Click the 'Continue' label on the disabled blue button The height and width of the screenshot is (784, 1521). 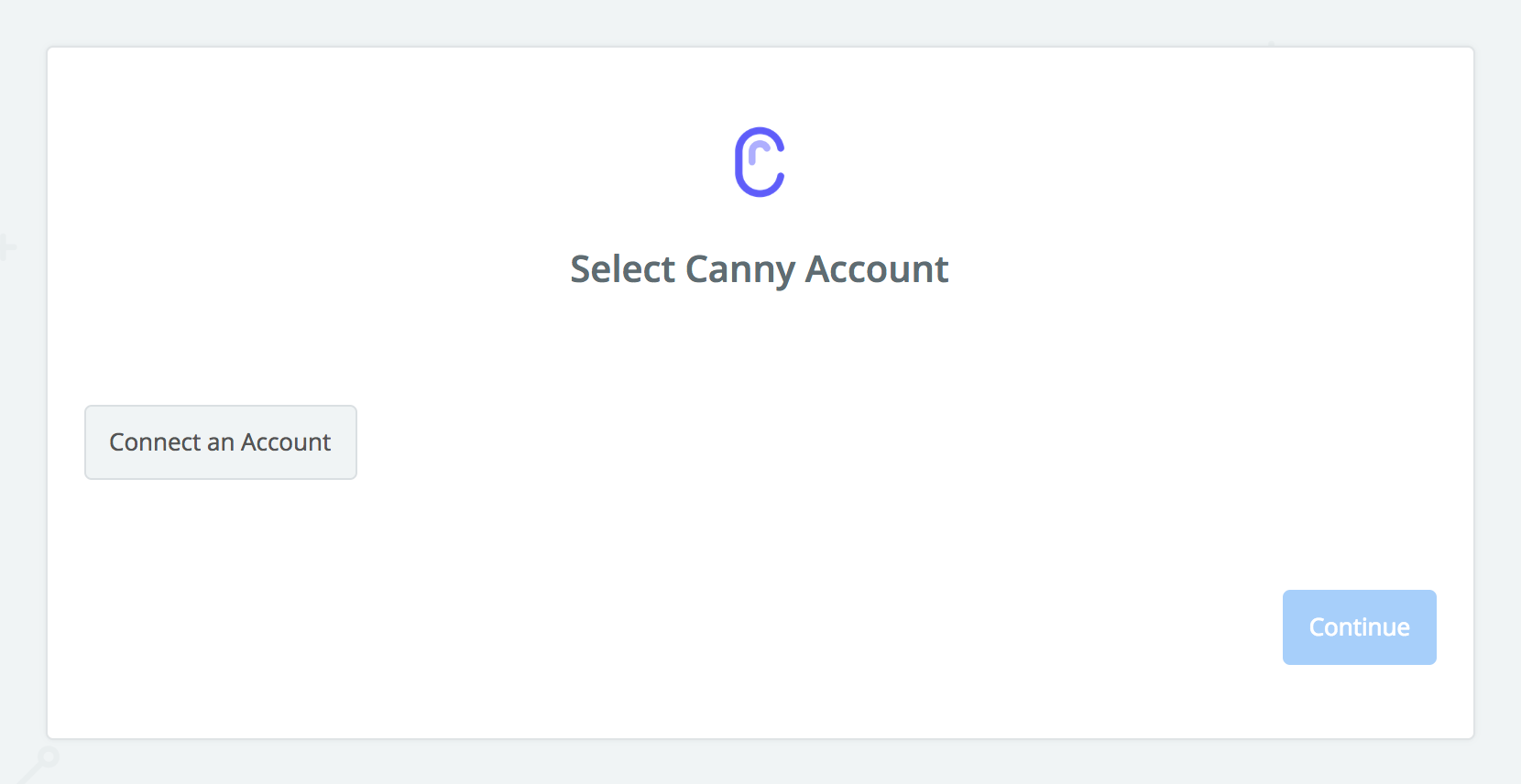(1359, 627)
